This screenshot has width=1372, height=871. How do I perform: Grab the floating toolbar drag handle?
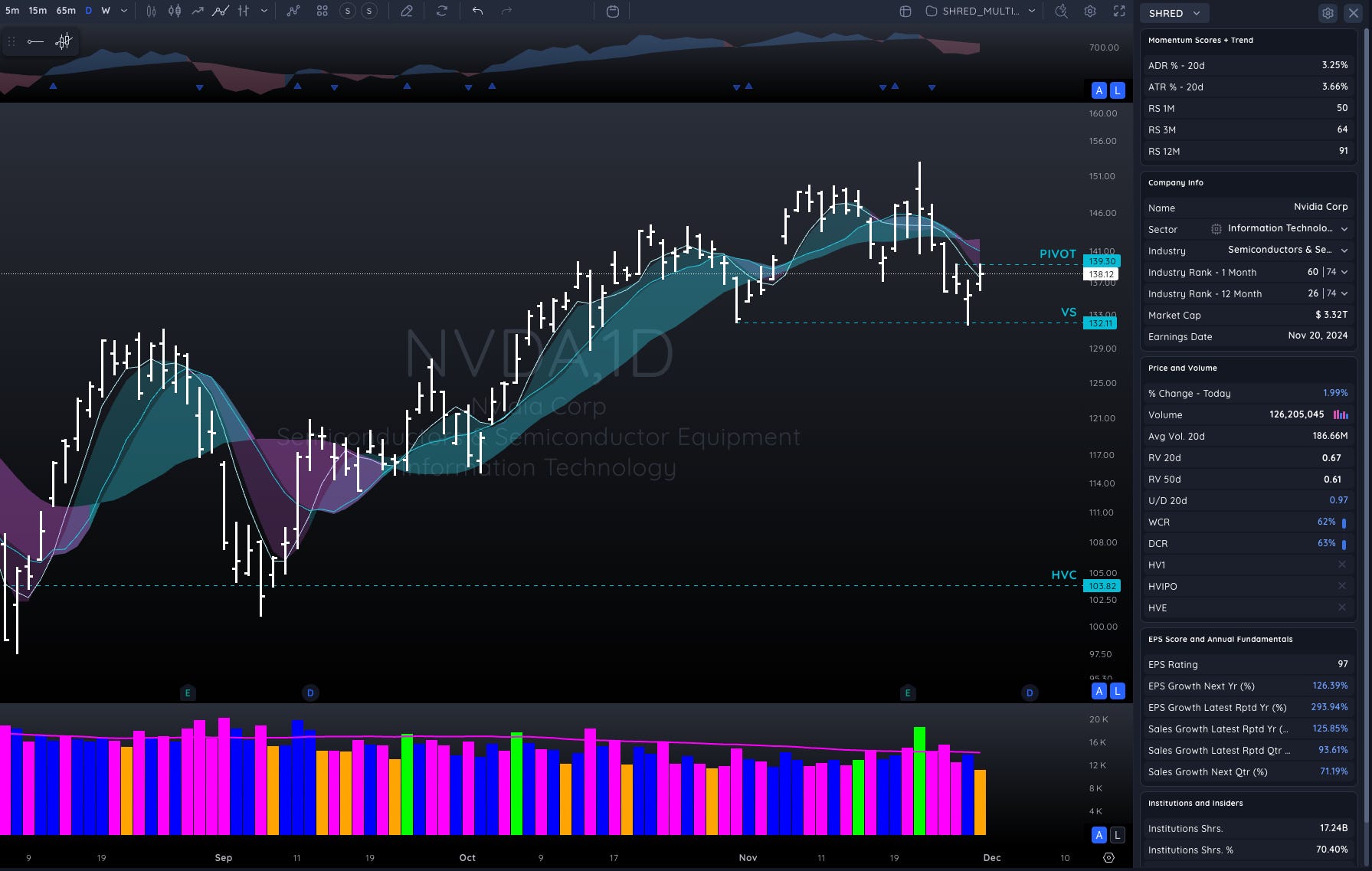[x=11, y=41]
